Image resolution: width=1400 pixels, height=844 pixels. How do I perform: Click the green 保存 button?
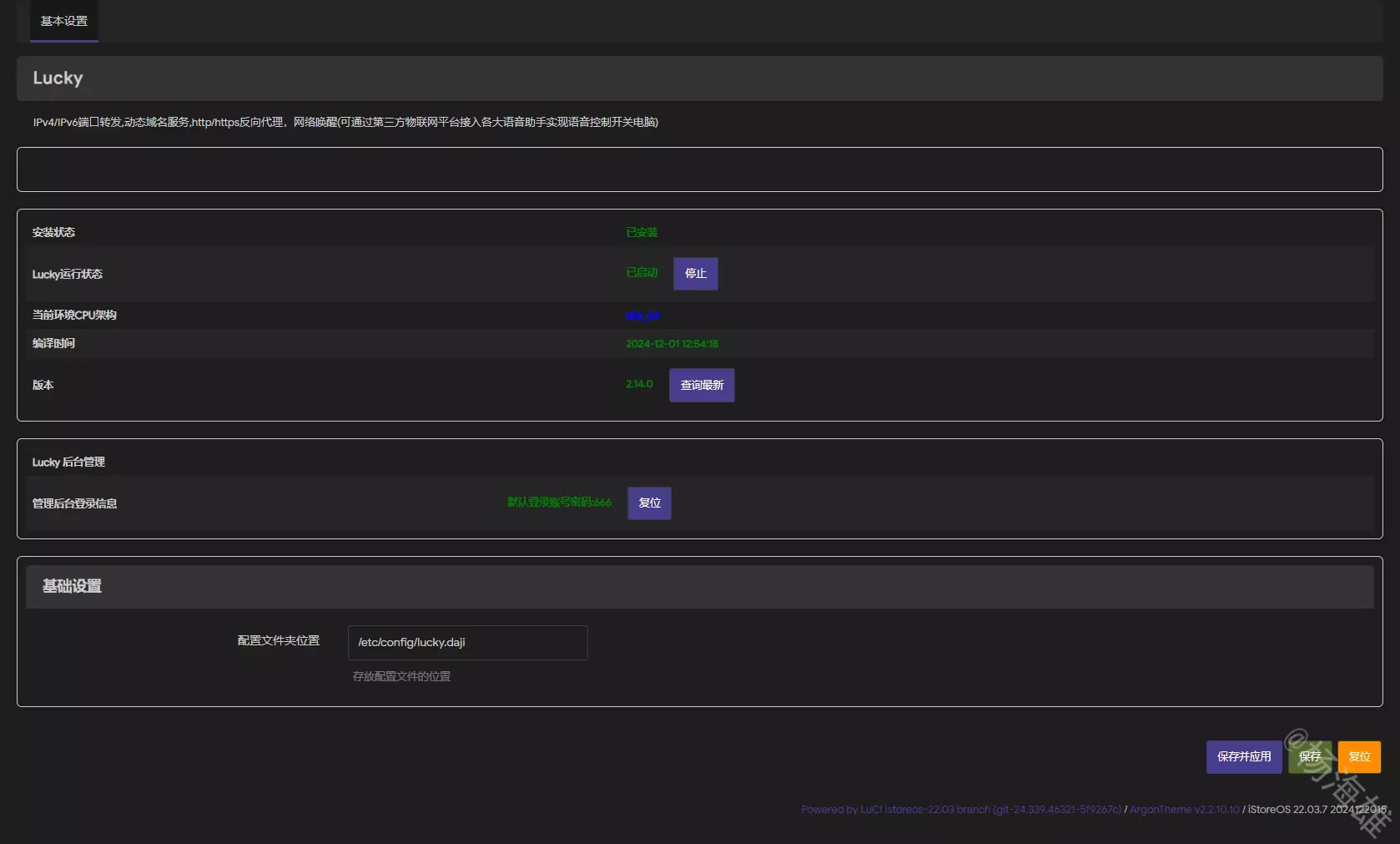click(1310, 757)
